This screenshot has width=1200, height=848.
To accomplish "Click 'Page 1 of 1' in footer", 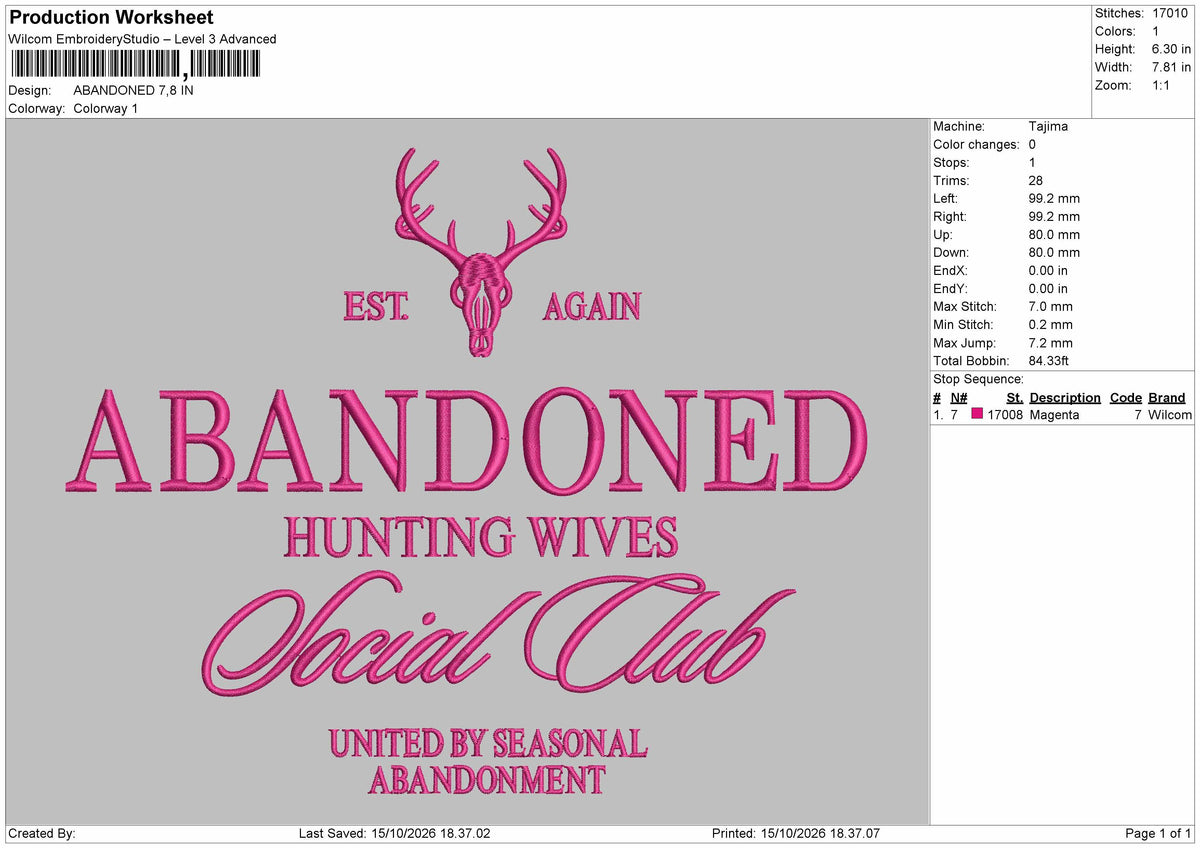I will click(x=1158, y=833).
